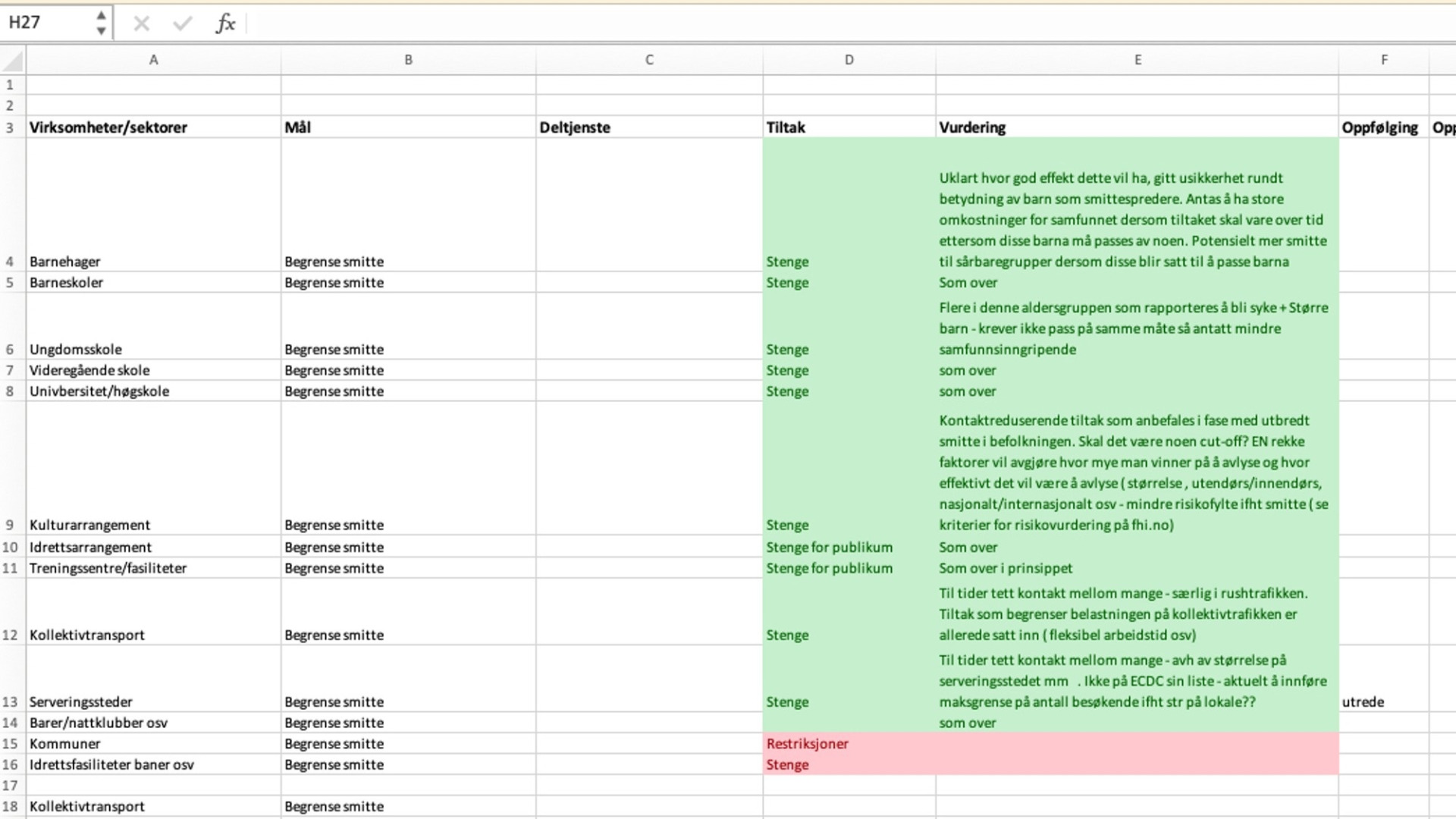1456x819 pixels.
Task: Click the Vurdering header cell
Action: point(972,127)
